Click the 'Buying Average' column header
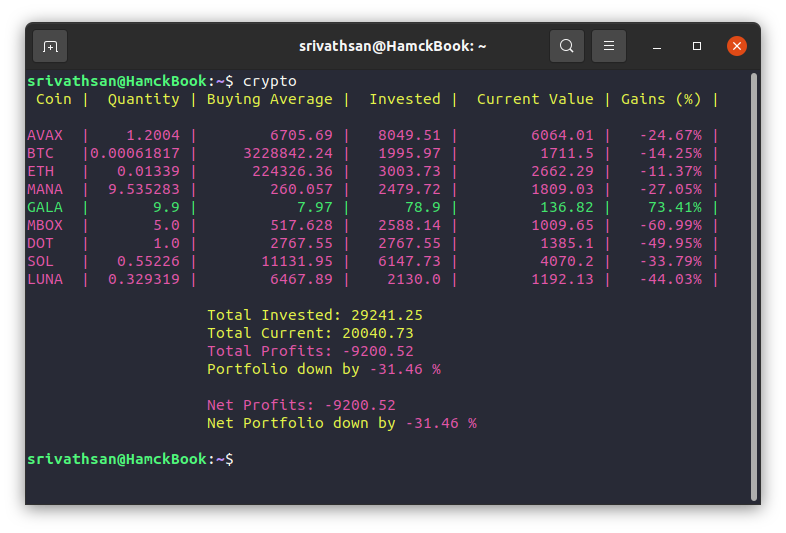The image size is (786, 533). [x=270, y=99]
